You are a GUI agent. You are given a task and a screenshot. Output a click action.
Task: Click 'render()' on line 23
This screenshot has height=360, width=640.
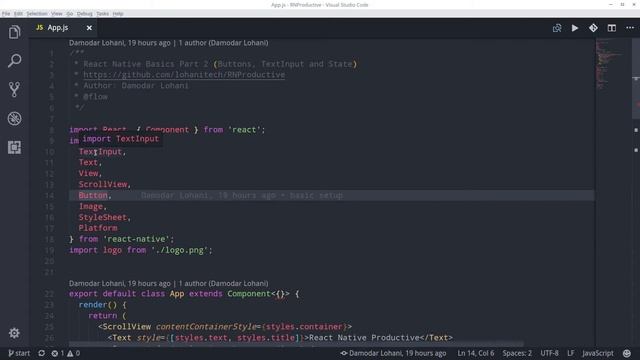(98, 305)
